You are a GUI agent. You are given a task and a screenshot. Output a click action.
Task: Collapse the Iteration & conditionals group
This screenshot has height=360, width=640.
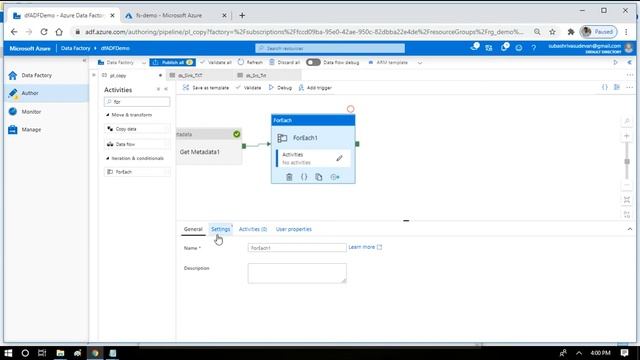click(107, 158)
